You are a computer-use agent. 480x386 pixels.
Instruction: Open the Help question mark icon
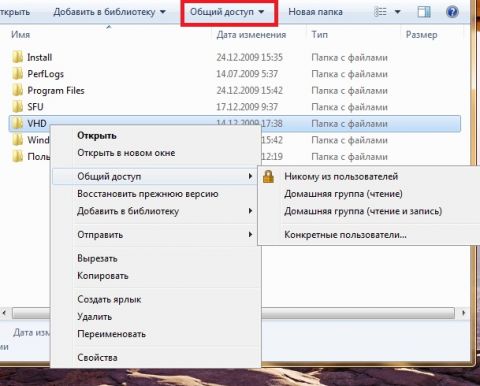[452, 12]
